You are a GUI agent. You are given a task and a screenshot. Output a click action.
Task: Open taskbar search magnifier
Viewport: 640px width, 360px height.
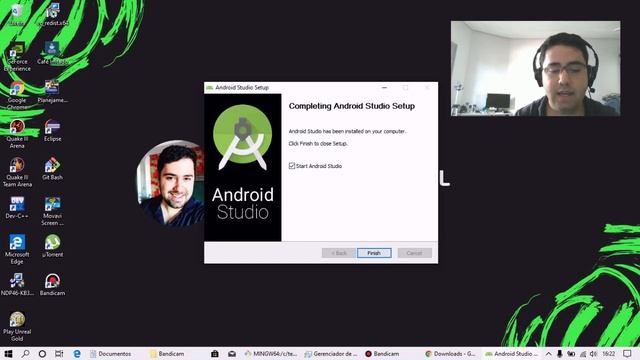click(25, 353)
